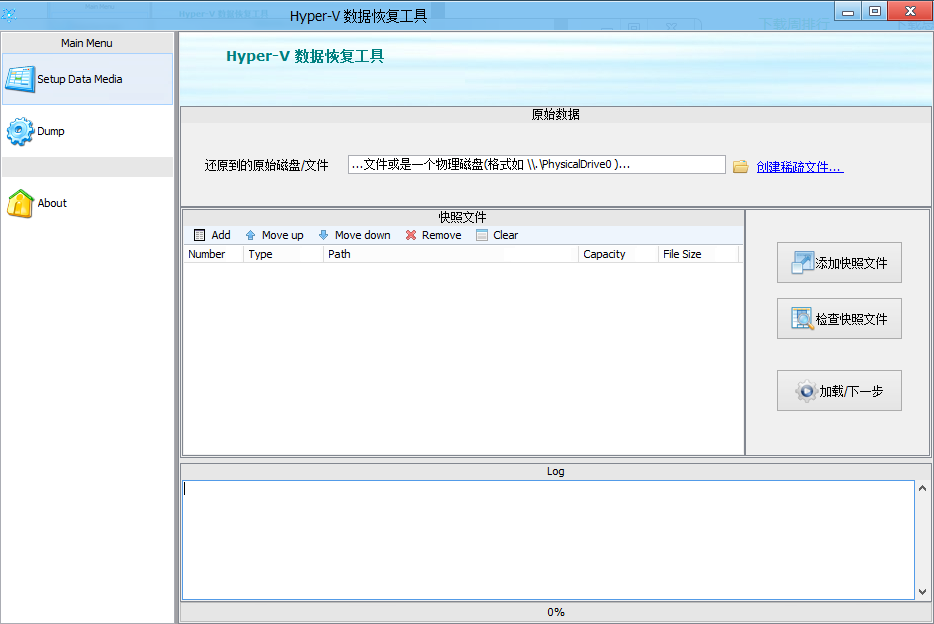Sort by the File Size column header

pos(699,254)
